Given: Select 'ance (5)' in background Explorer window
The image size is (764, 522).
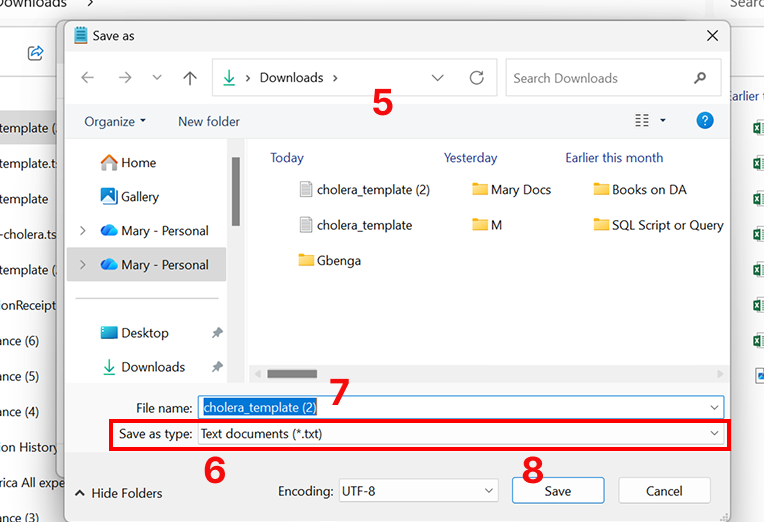Looking at the screenshot, I should (x=19, y=377).
